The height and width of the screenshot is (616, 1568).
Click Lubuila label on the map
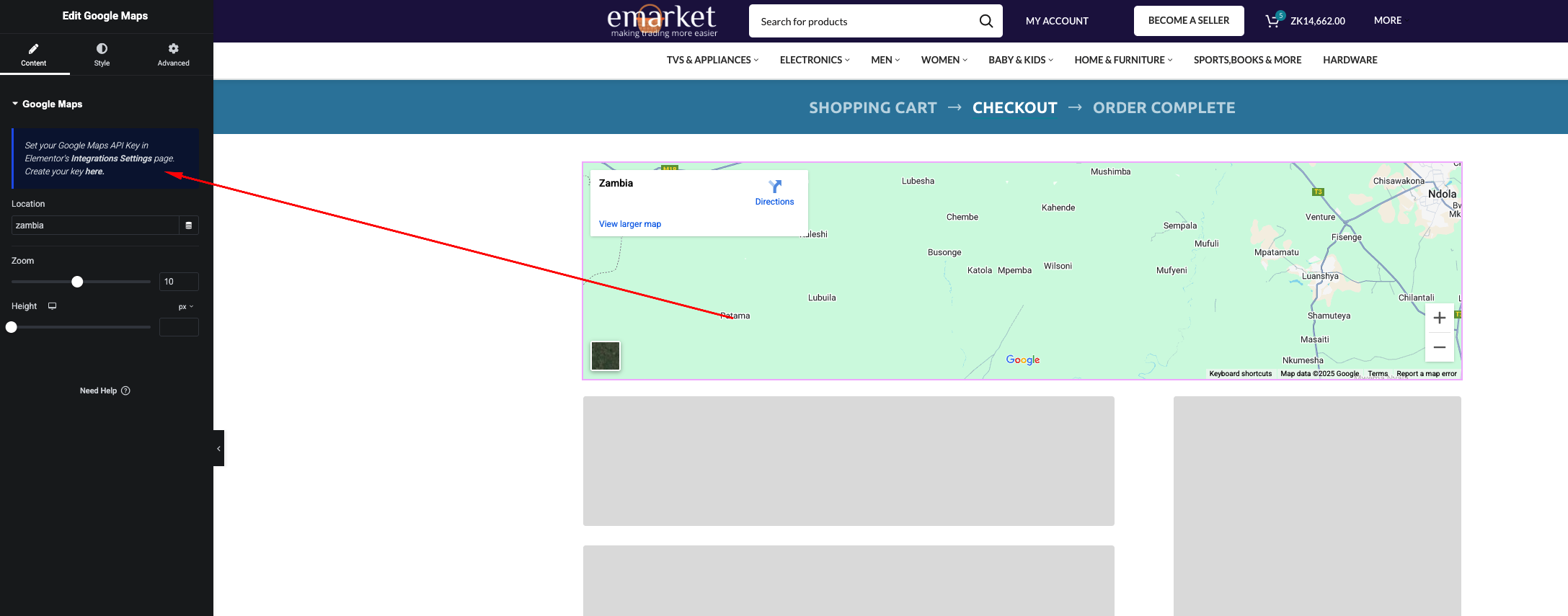[x=822, y=298]
